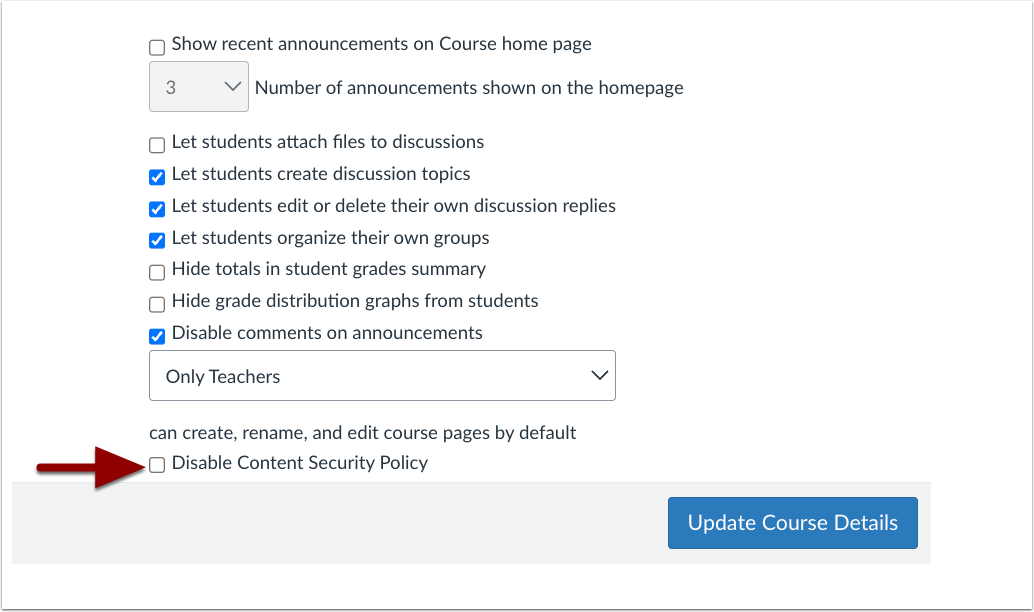Click the chevron on the Only Teachers selector

tap(599, 375)
